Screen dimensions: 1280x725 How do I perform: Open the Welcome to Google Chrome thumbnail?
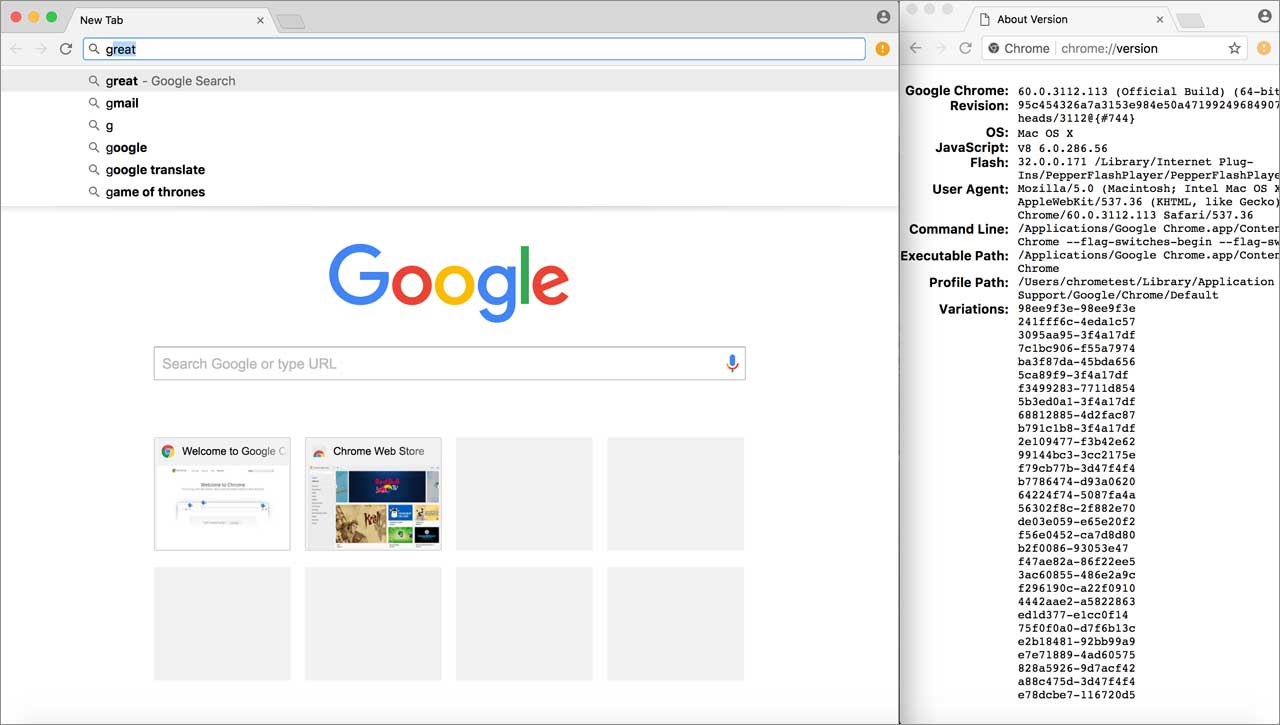[222, 493]
